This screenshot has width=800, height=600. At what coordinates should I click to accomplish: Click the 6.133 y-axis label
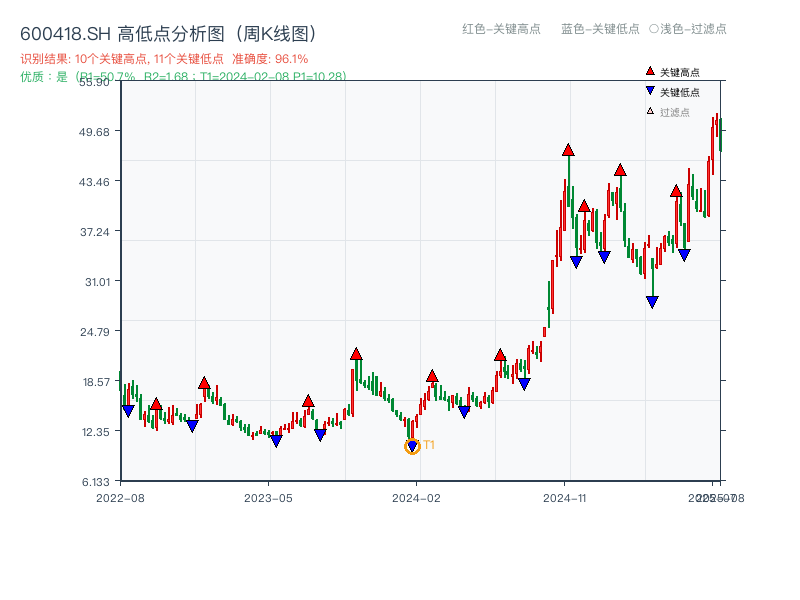point(95,482)
